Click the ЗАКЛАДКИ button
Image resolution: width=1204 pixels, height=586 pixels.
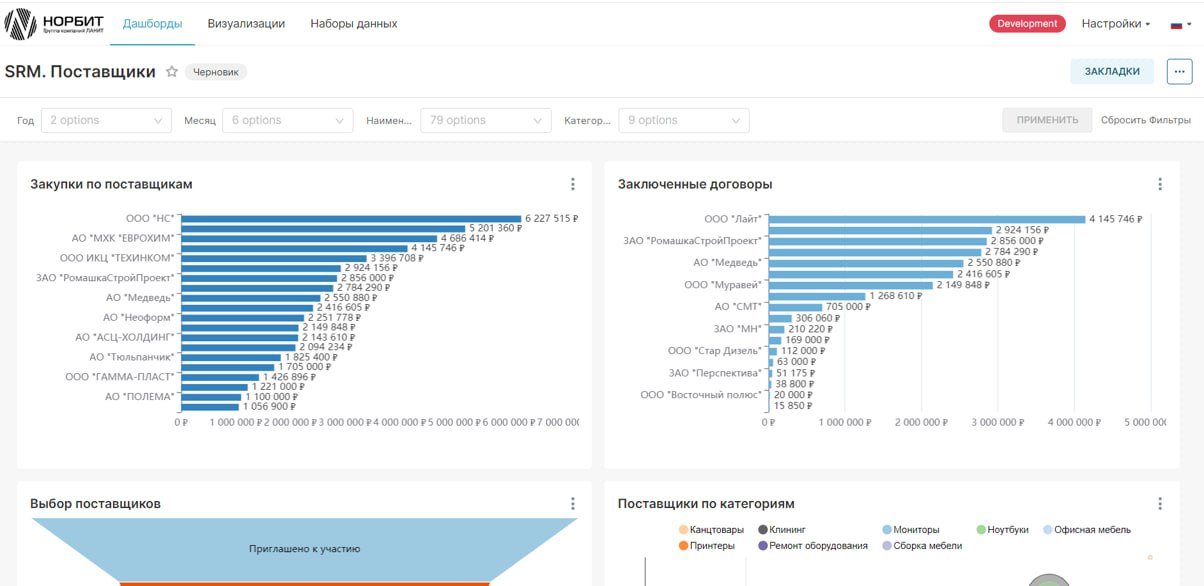[1112, 71]
